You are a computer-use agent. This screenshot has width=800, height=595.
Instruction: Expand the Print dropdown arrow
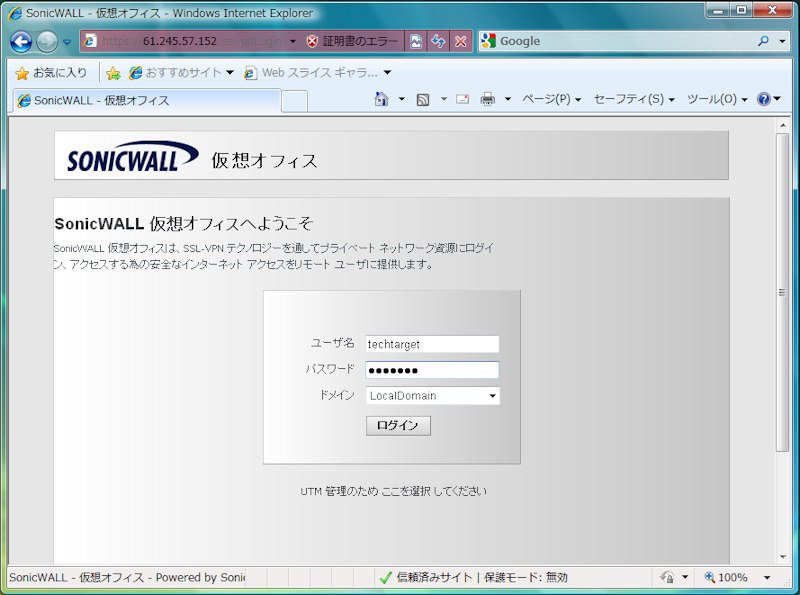click(508, 99)
